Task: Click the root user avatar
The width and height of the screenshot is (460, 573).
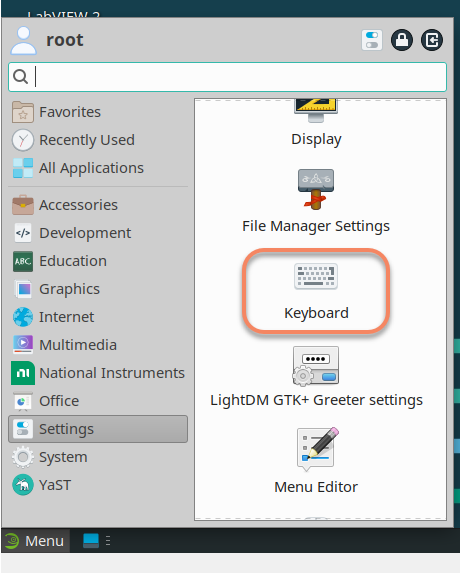Action: 23,40
